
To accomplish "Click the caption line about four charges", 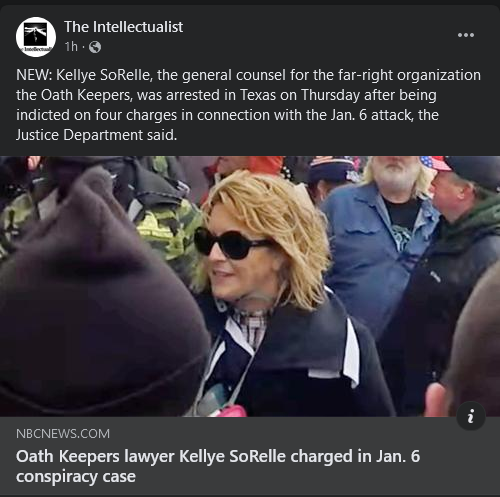I will click(227, 115).
